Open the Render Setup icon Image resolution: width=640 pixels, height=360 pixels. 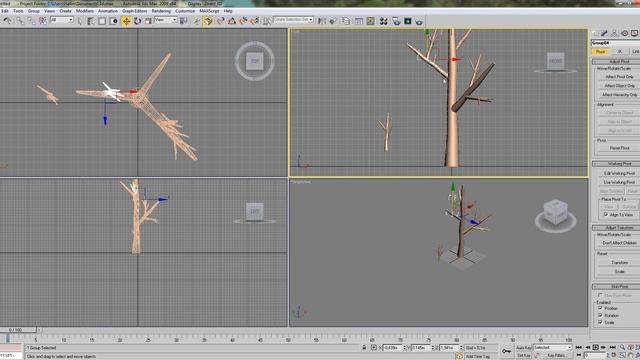tap(396, 21)
